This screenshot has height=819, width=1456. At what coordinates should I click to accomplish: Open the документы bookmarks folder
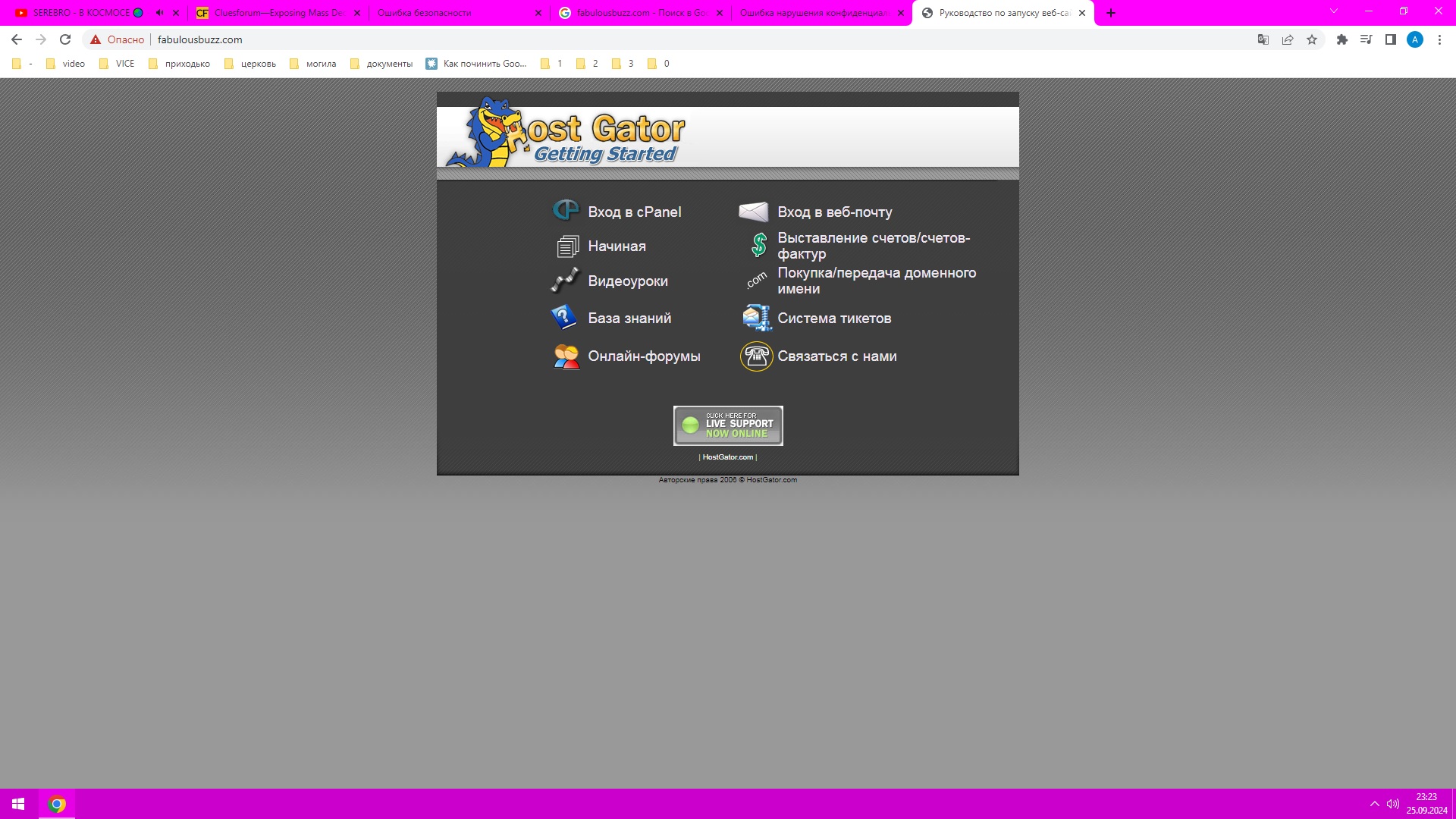(381, 64)
